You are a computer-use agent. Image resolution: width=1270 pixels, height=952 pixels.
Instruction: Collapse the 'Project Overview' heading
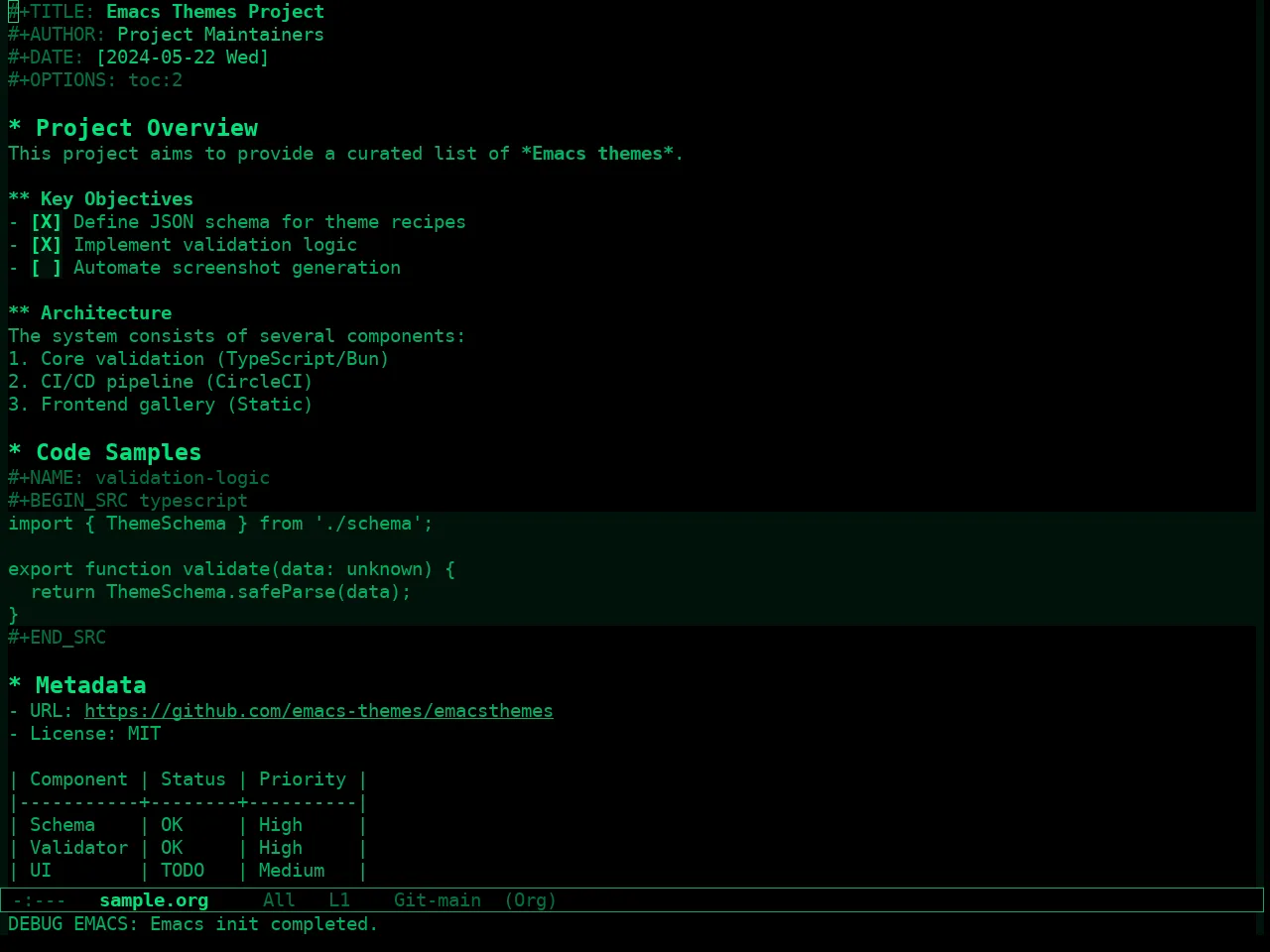tap(133, 128)
